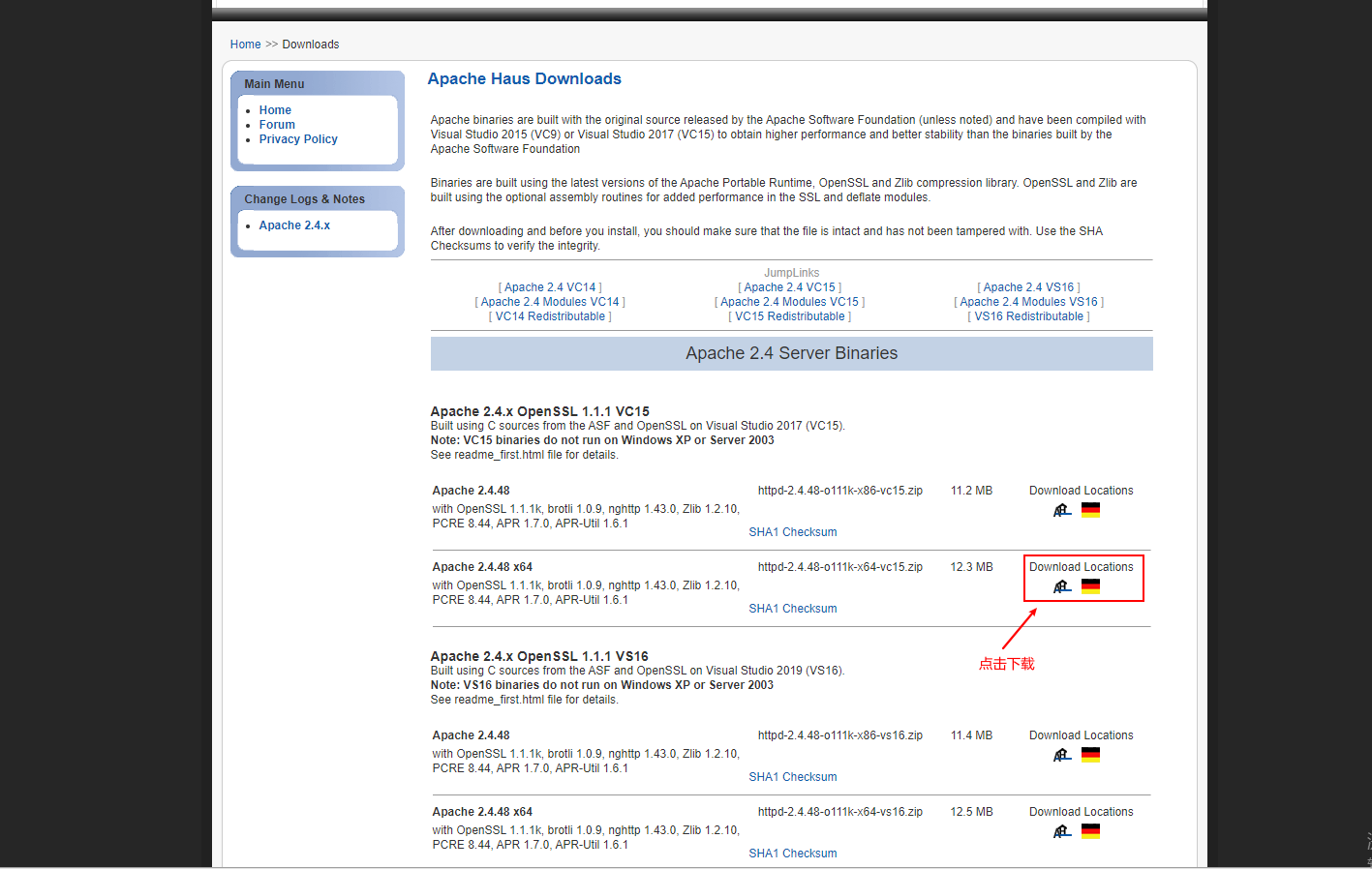Go to Home in the breadcrumb

coord(245,45)
